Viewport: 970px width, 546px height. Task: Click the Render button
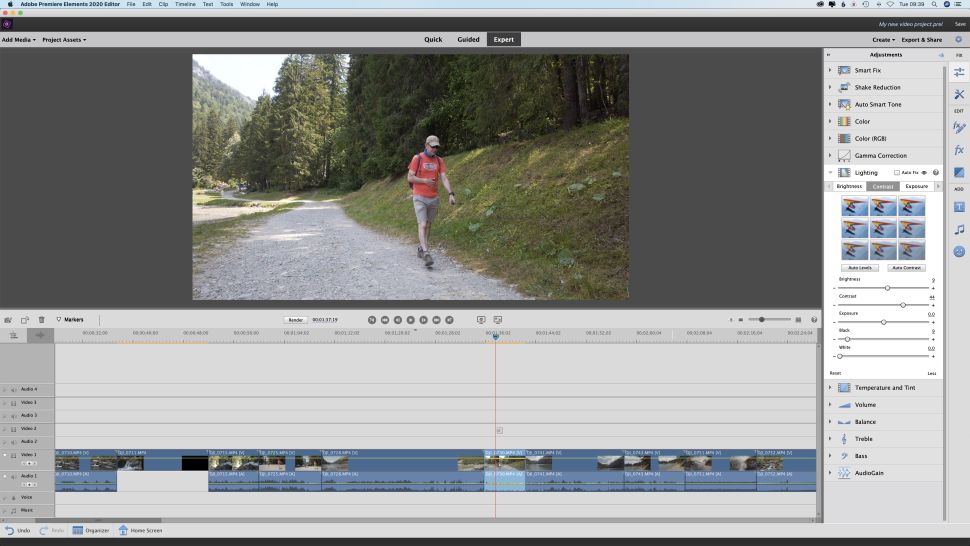coord(296,320)
